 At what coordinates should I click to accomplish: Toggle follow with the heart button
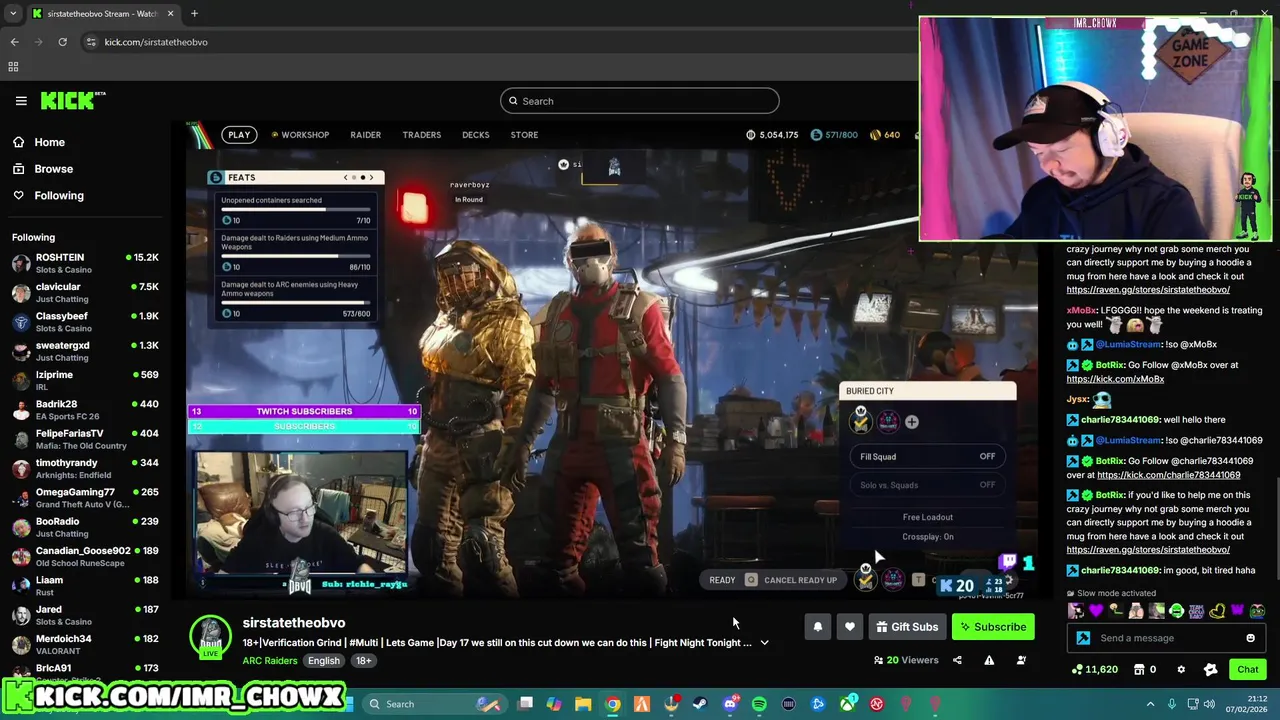pyautogui.click(x=850, y=627)
